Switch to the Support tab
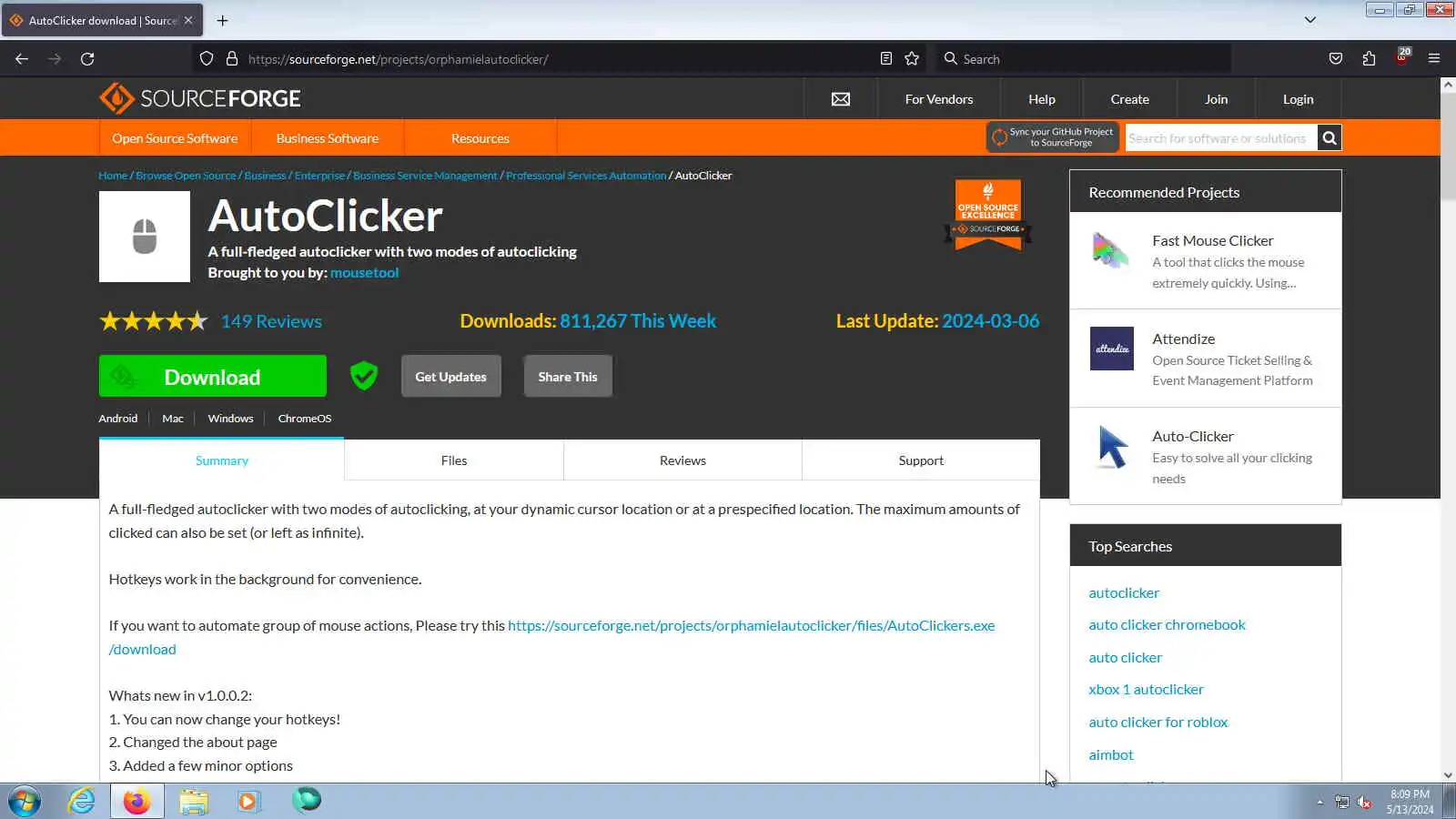Screen dimensions: 1456x819 921,460
